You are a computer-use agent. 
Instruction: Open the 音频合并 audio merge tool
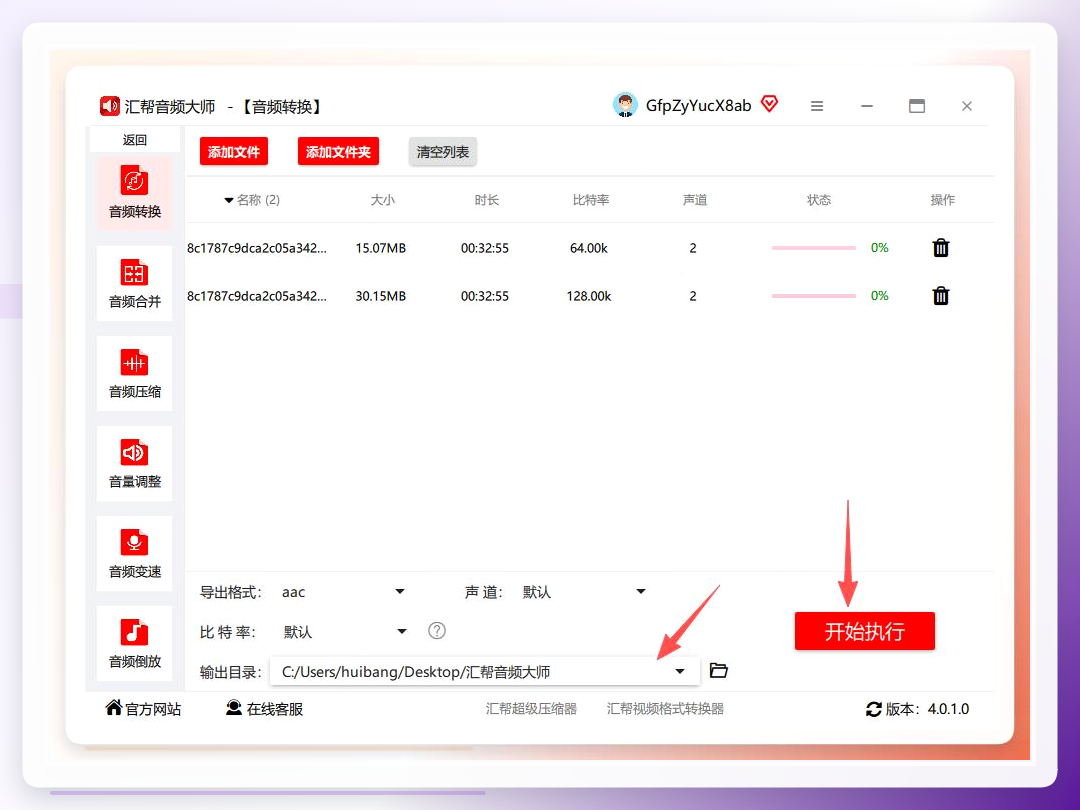(134, 283)
